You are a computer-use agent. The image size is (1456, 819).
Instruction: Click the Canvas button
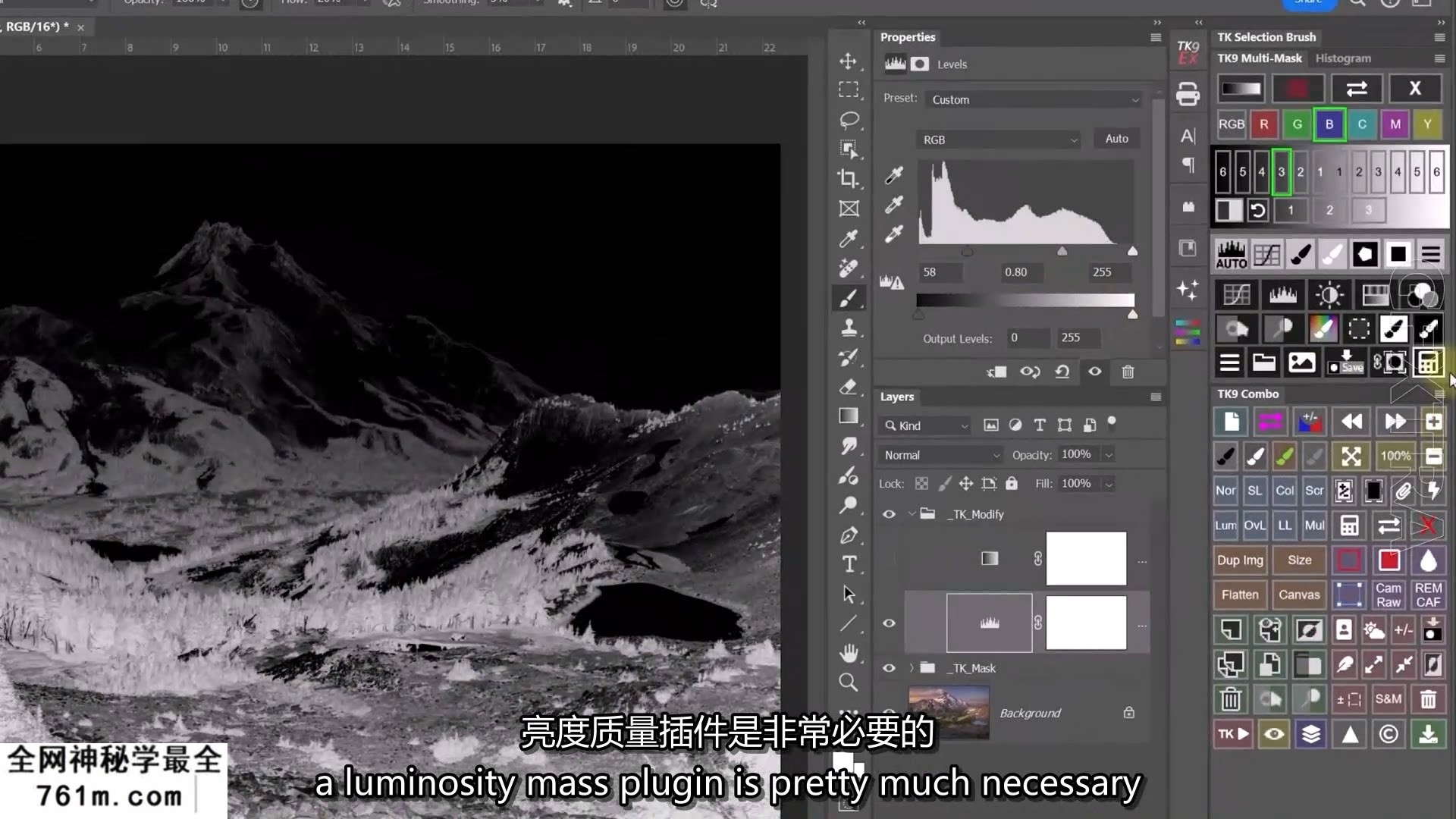tap(1299, 595)
